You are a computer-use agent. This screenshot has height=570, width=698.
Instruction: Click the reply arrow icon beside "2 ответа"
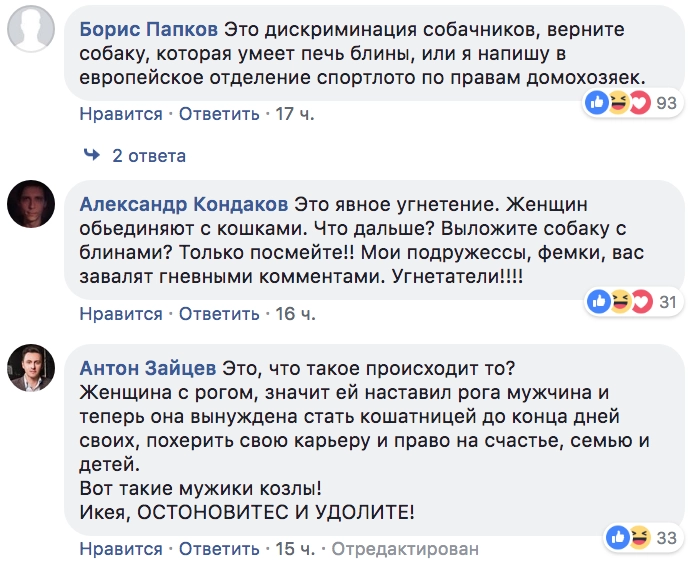point(92,156)
